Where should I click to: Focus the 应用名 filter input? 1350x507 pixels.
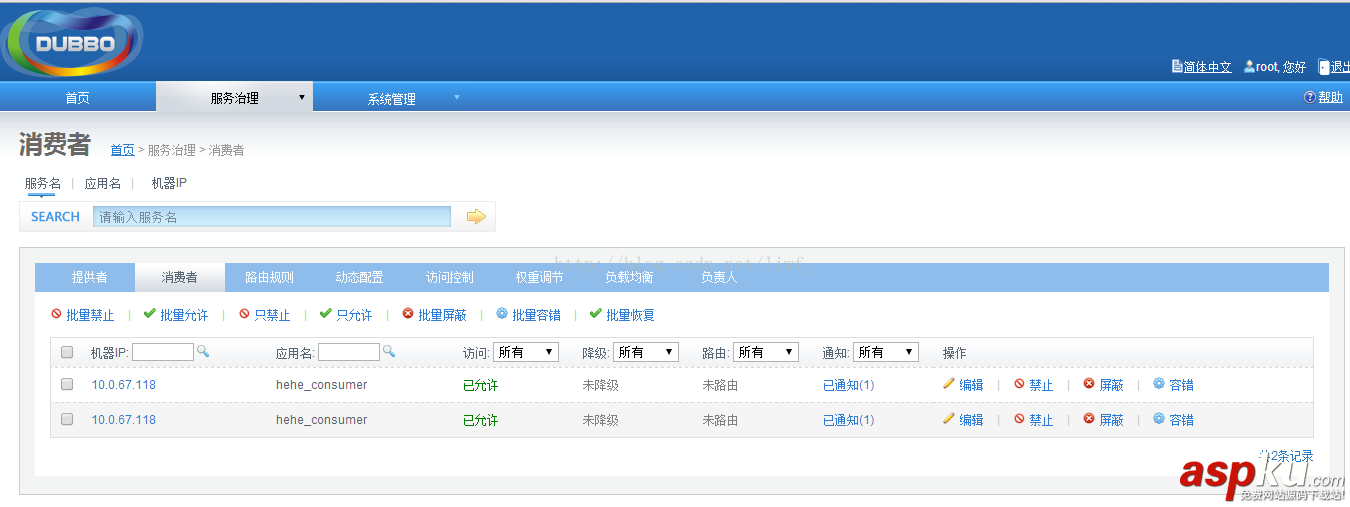[x=349, y=352]
